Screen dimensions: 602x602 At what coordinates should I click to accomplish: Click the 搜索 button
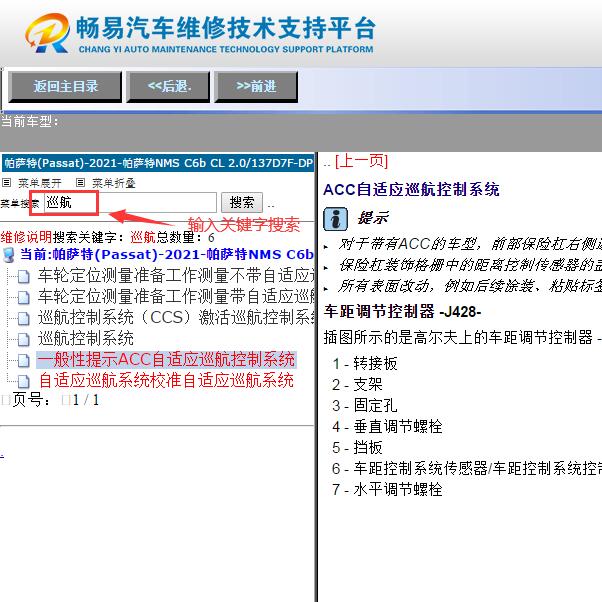pyautogui.click(x=242, y=202)
